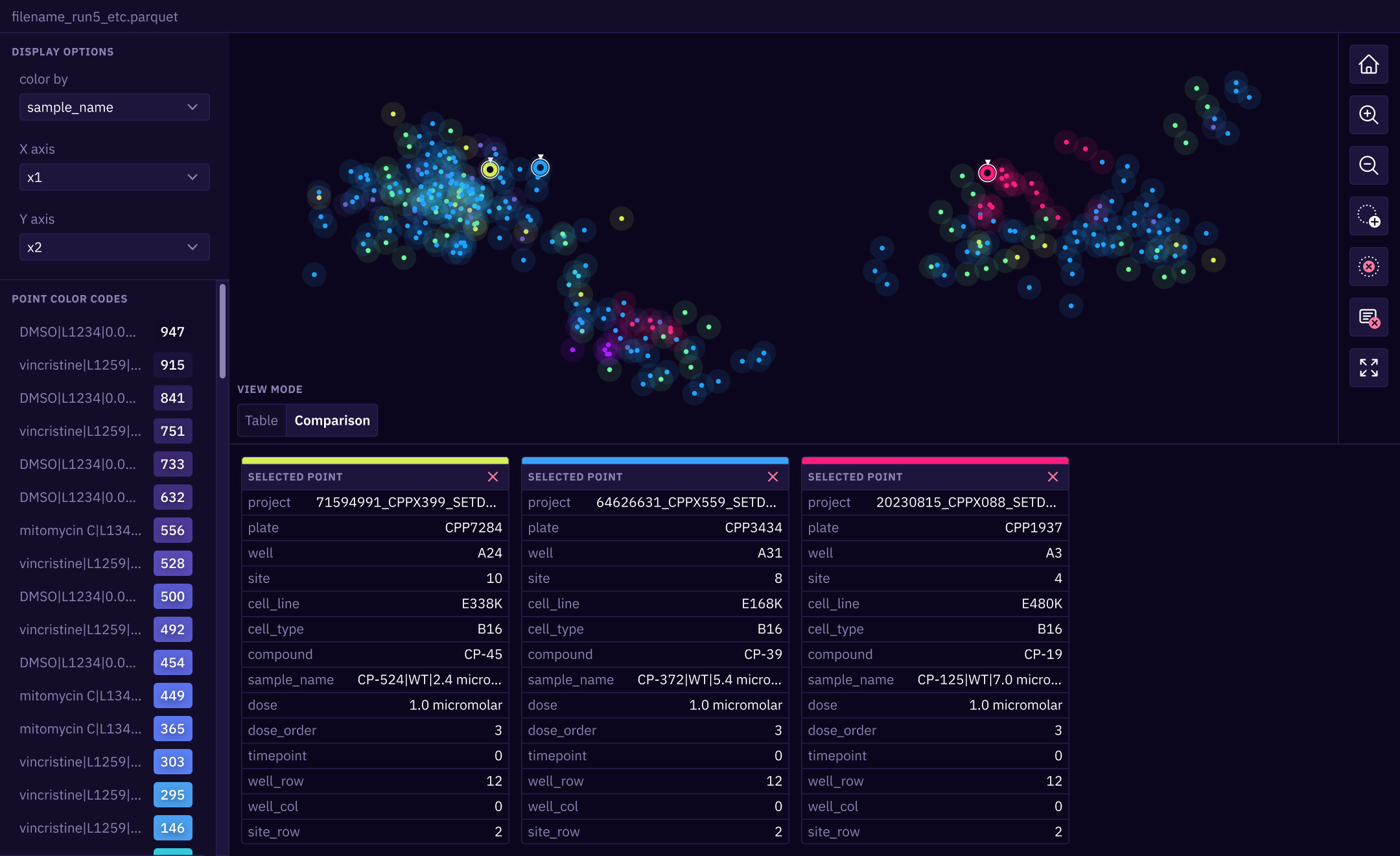1400x856 pixels.
Task: Close the pink selected point card
Action: pos(1053,477)
